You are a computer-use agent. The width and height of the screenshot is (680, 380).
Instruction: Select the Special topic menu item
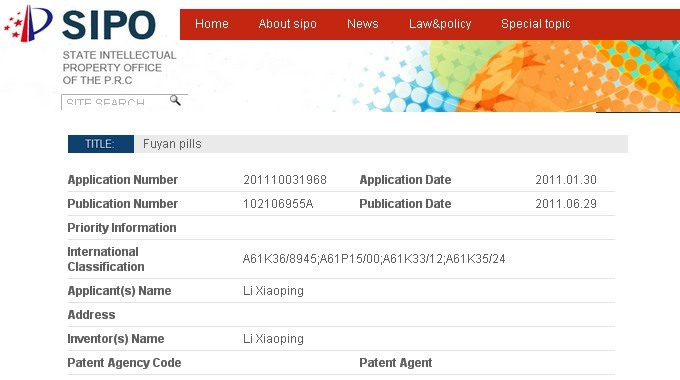536,24
